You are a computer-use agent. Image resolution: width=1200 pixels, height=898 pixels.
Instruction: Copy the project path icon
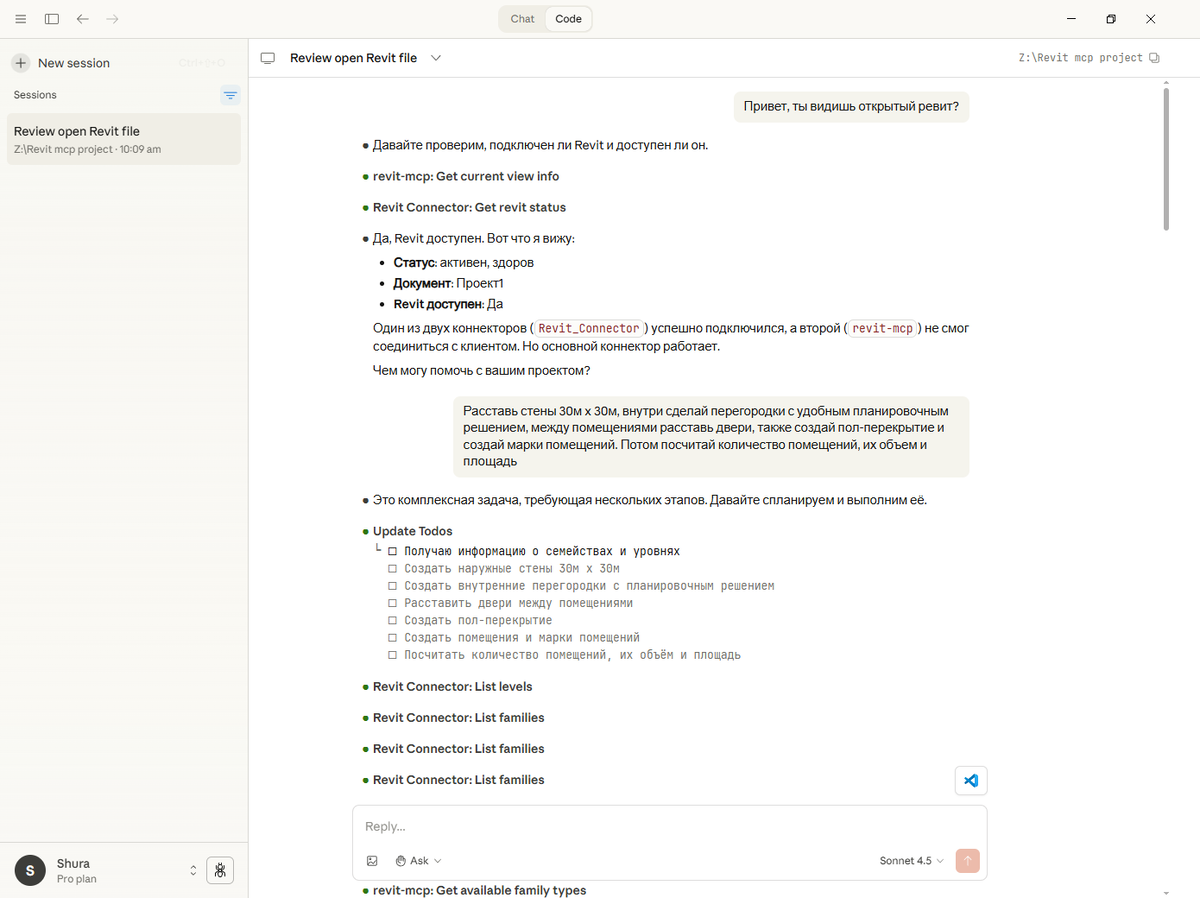tap(1155, 58)
